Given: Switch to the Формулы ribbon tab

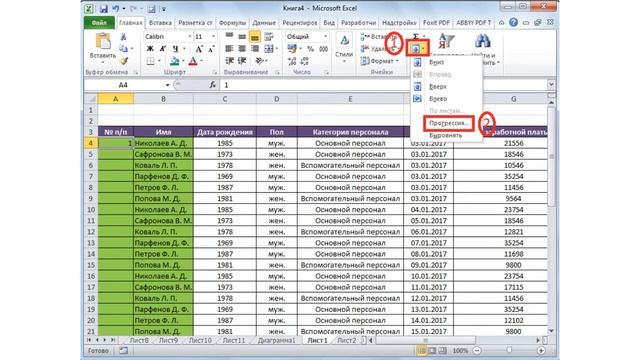Looking at the screenshot, I should pos(232,23).
